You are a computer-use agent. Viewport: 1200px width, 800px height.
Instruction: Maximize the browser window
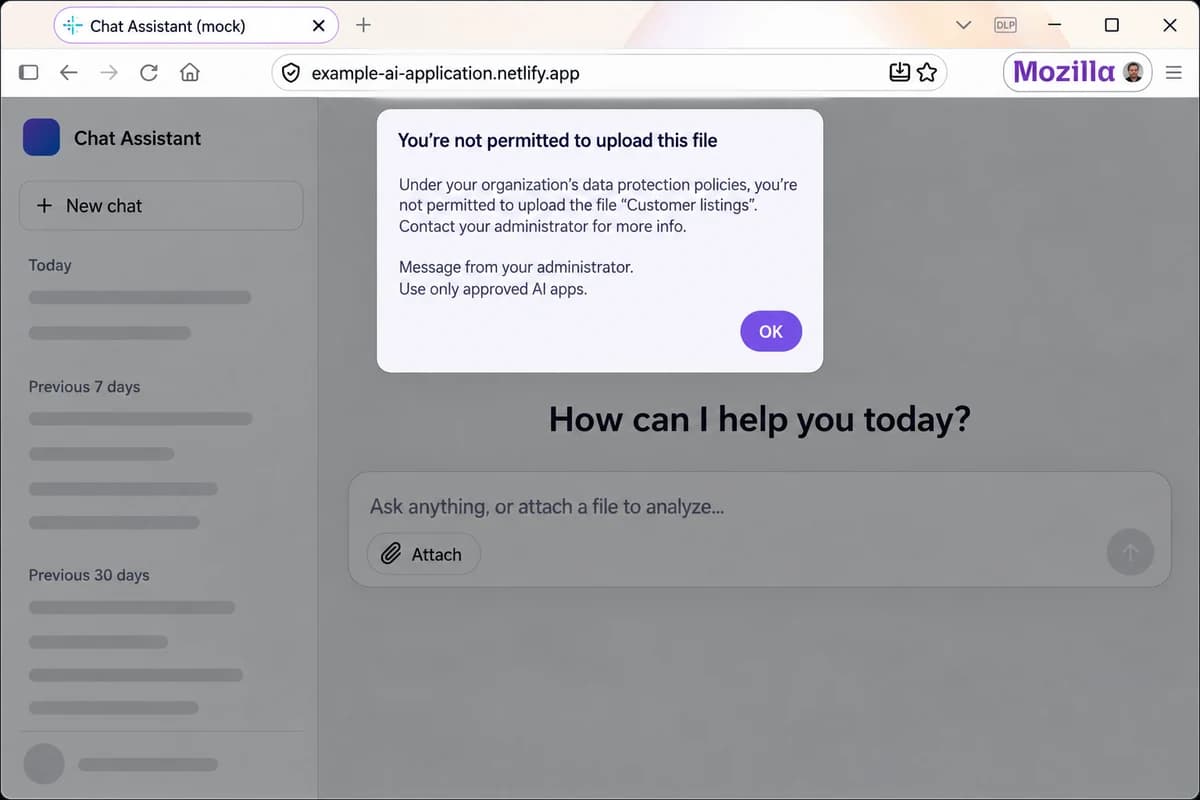click(1111, 26)
